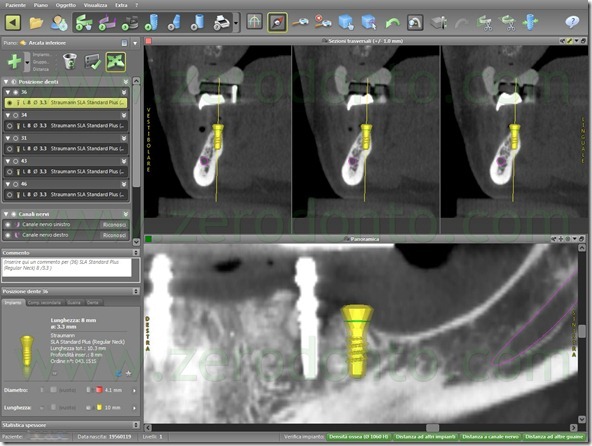Click the yellow back arrow button
The width and height of the screenshot is (592, 446).
coord(13,23)
